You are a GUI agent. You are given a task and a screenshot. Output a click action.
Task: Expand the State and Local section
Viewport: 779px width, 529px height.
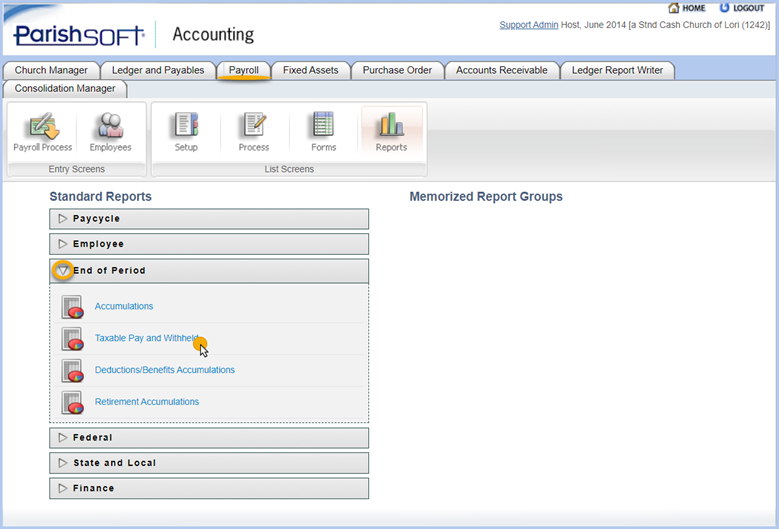point(209,463)
